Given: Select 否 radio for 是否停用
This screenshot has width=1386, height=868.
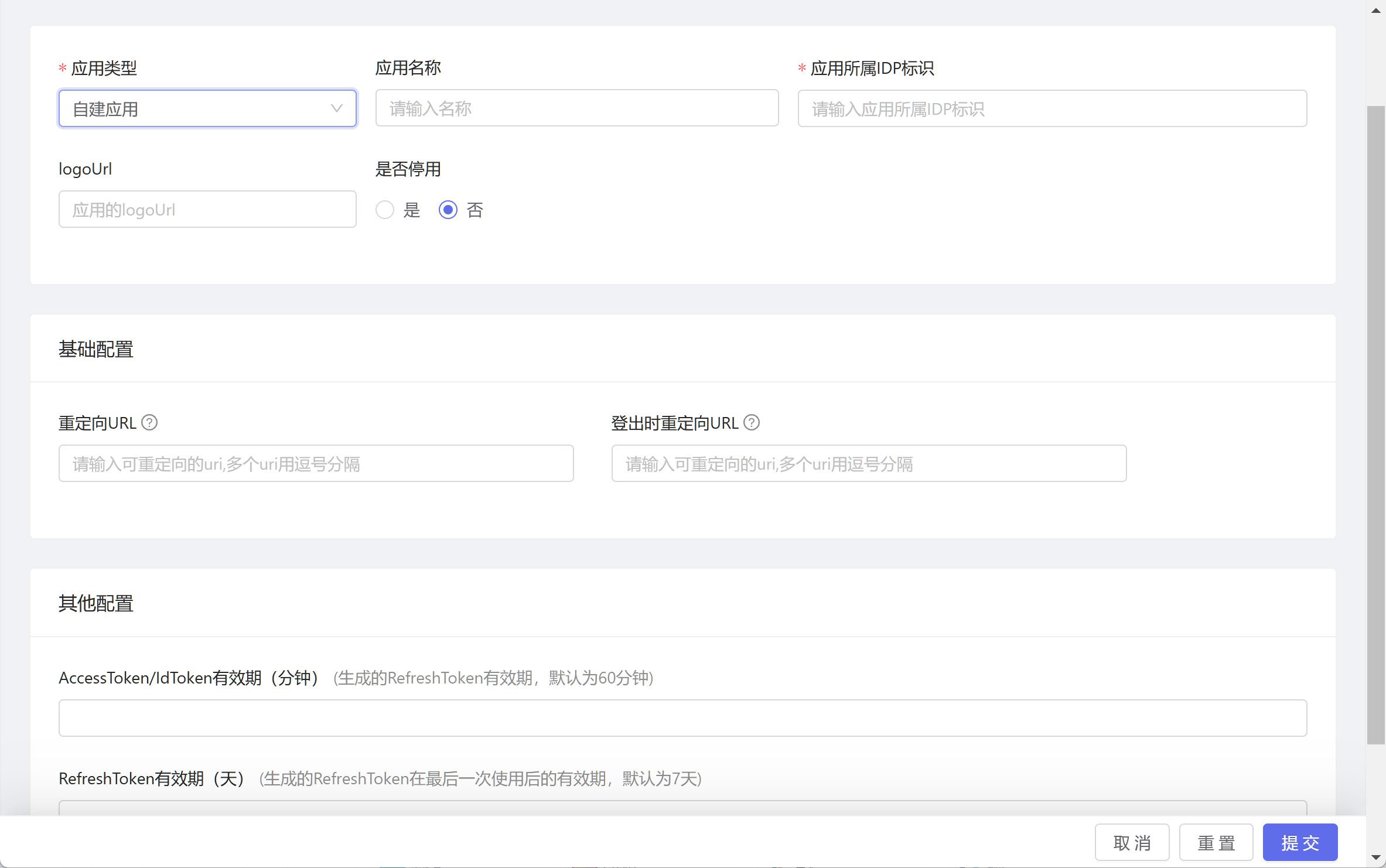Looking at the screenshot, I should tap(448, 210).
